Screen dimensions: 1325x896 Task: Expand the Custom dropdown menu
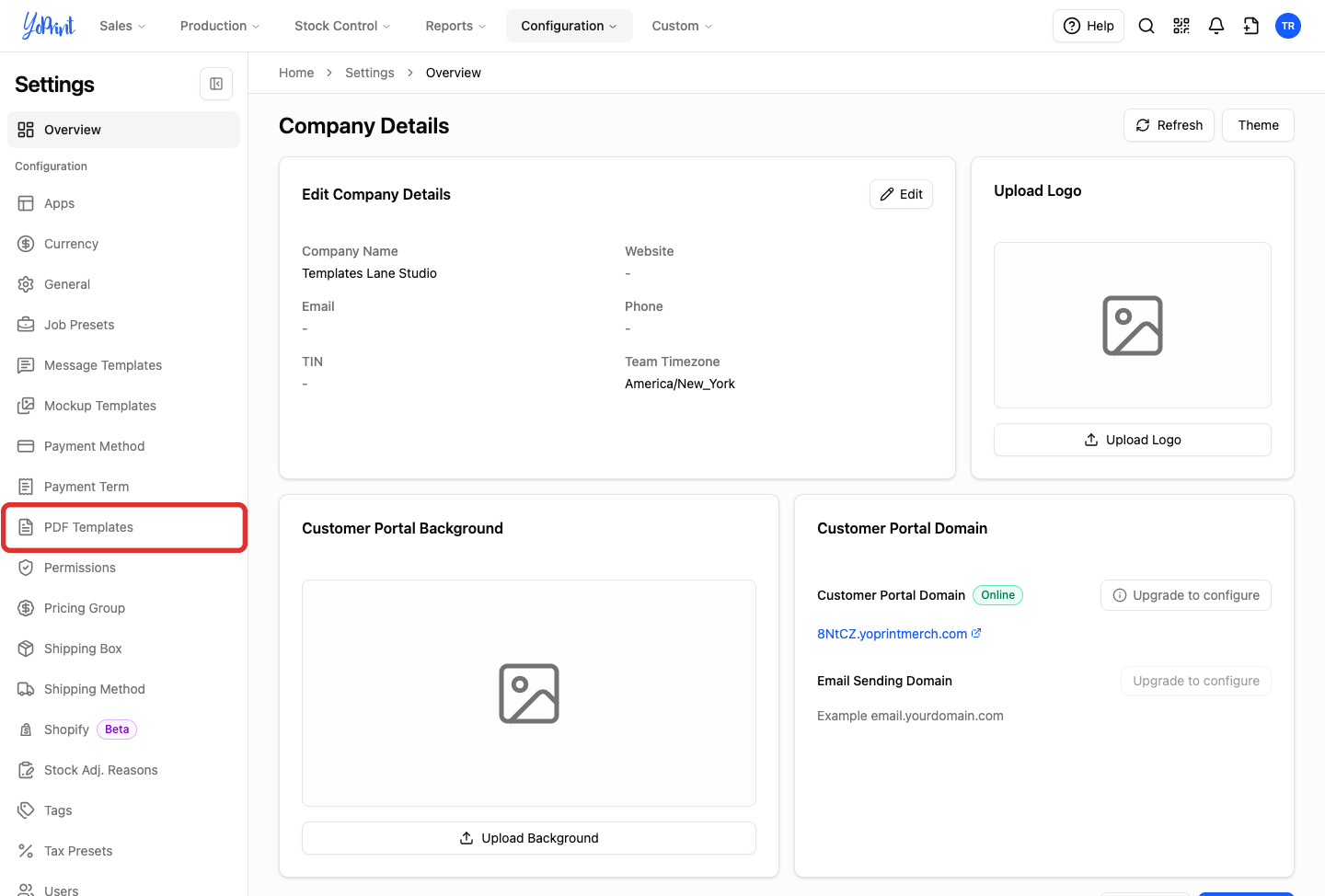click(x=682, y=26)
